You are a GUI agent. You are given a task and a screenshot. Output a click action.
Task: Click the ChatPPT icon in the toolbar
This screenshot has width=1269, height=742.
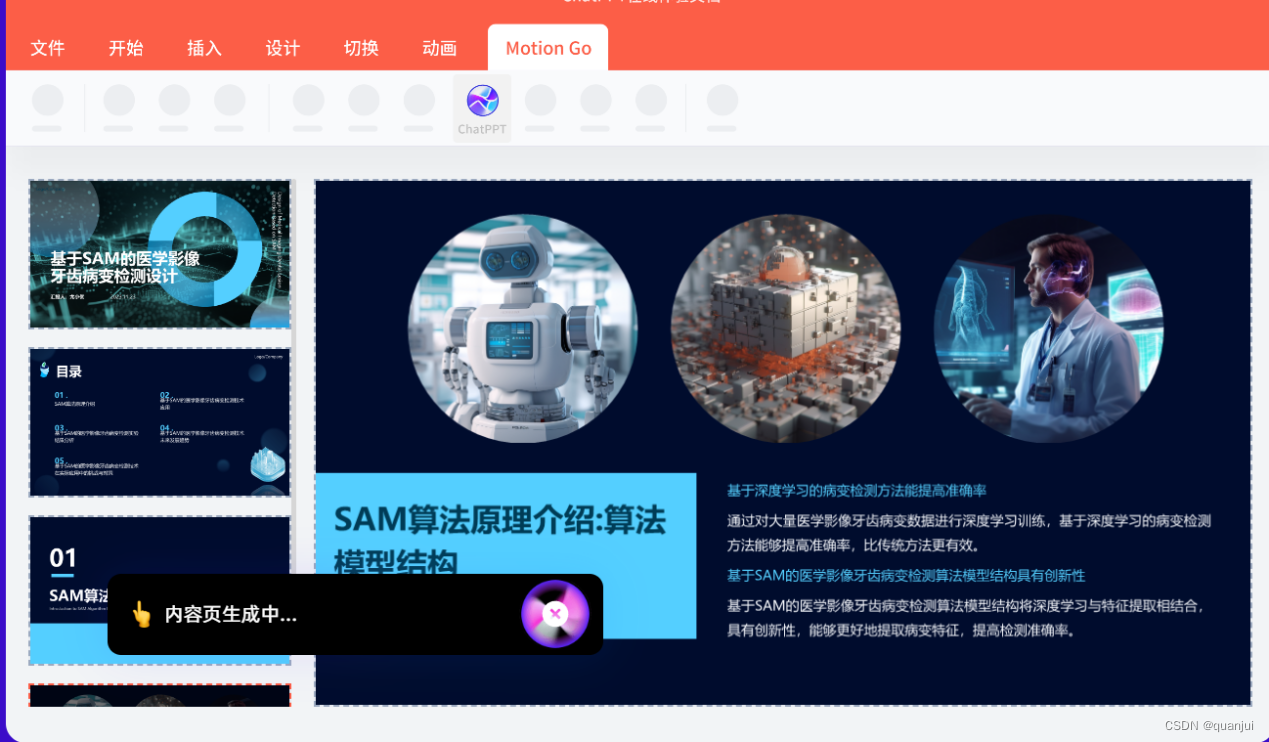click(482, 108)
